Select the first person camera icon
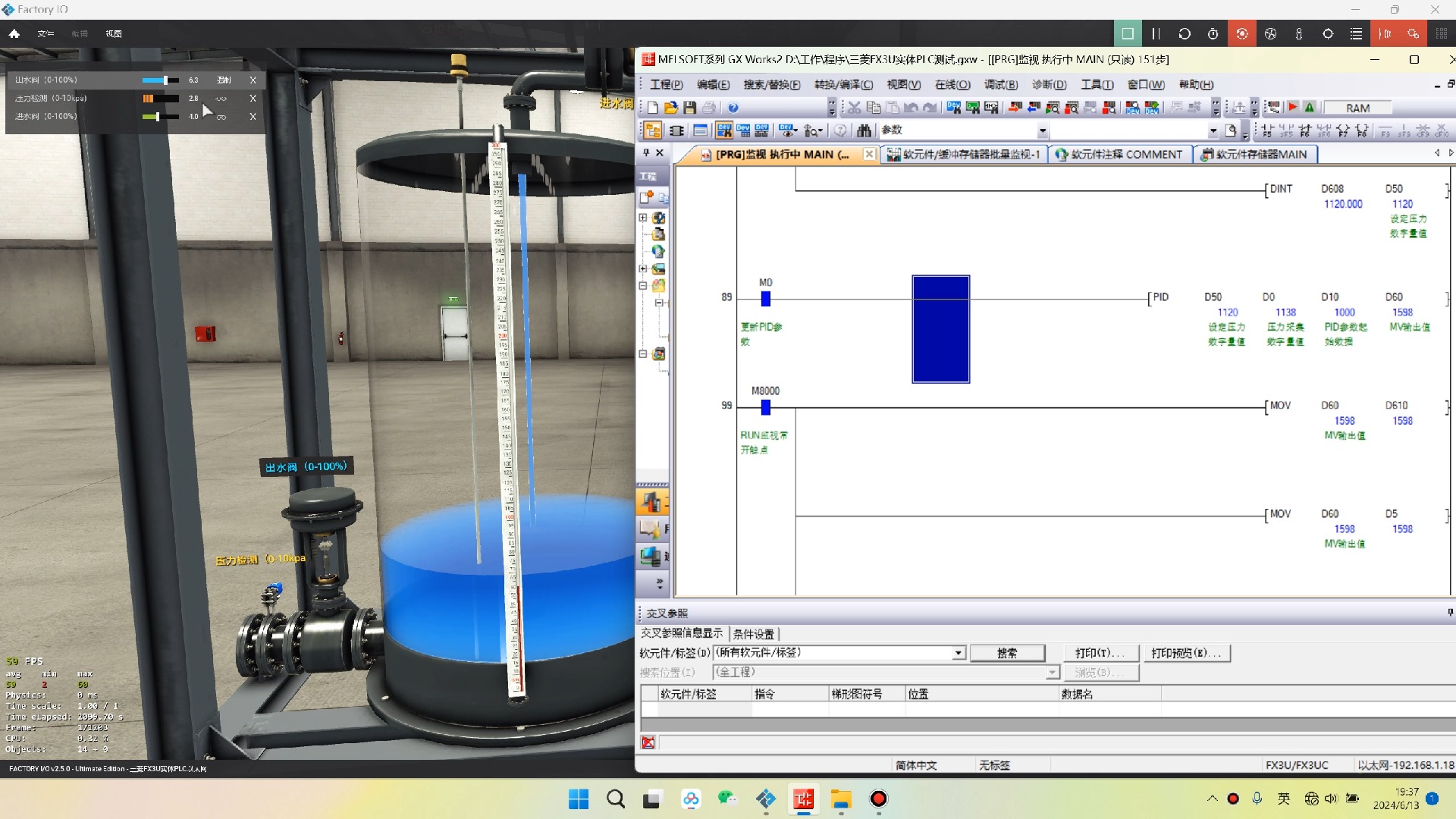 (1299, 33)
